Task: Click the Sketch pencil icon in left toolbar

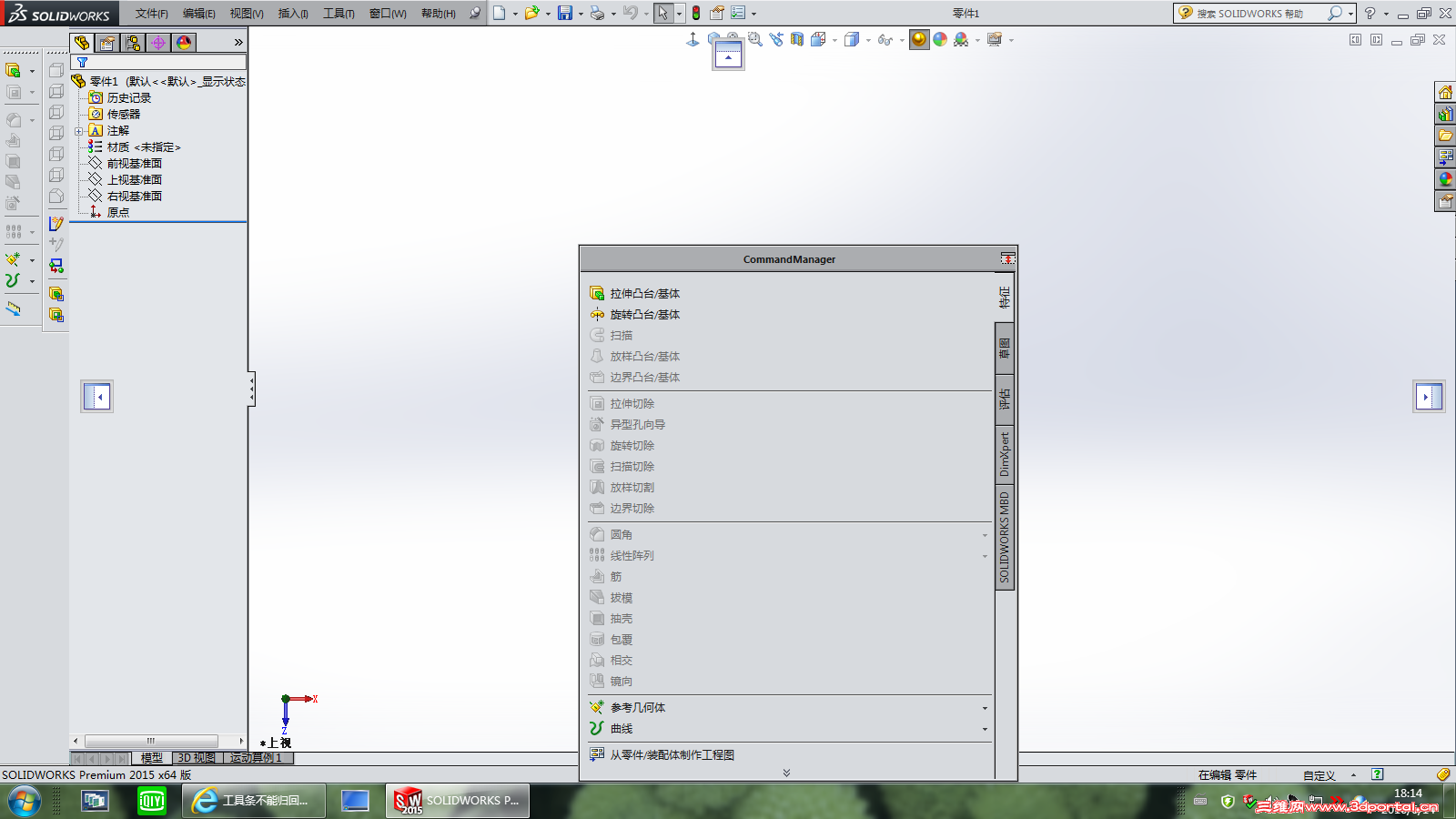Action: point(56,223)
